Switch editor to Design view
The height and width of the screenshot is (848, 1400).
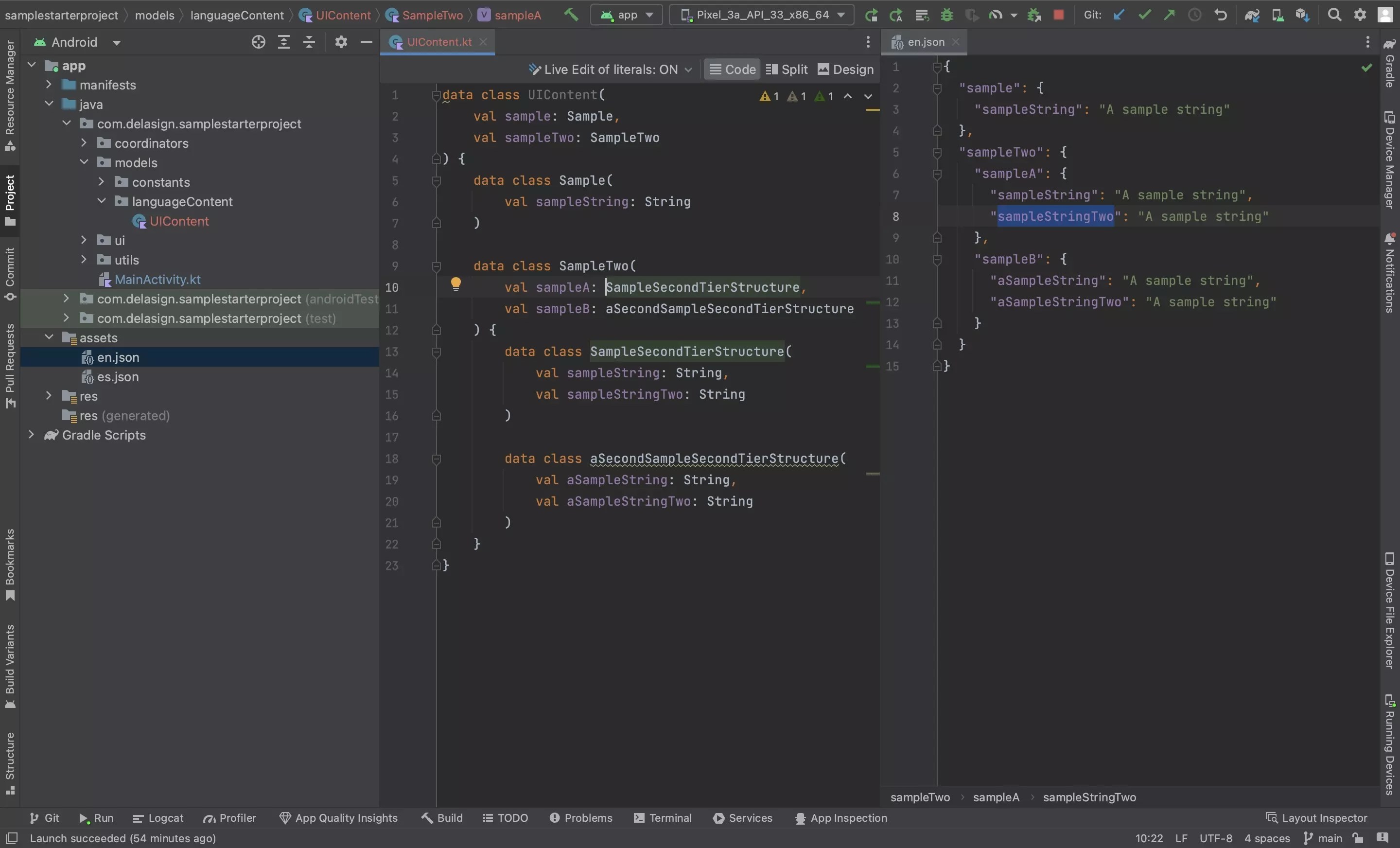[x=845, y=70]
